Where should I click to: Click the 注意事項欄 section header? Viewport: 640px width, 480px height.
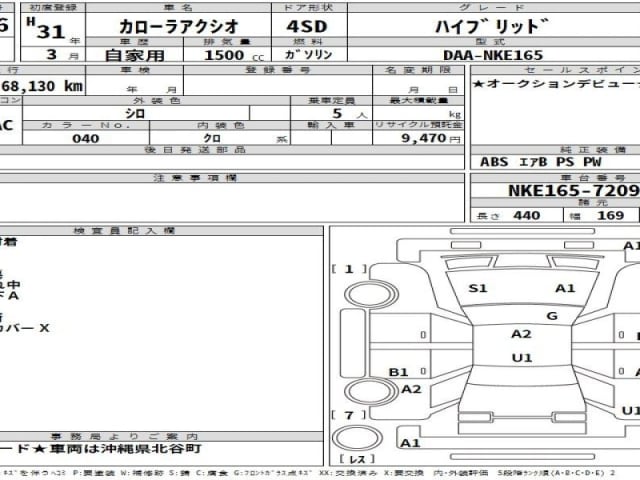point(231,178)
